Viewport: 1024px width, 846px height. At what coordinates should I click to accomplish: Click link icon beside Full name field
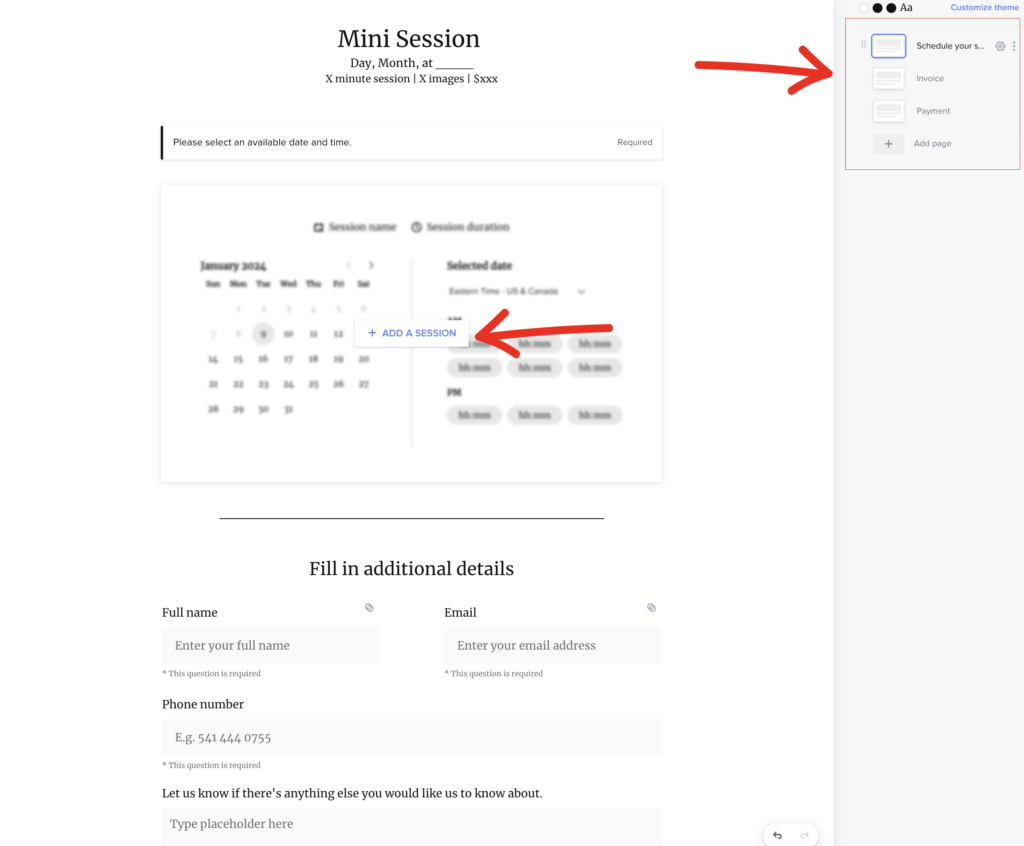(369, 607)
